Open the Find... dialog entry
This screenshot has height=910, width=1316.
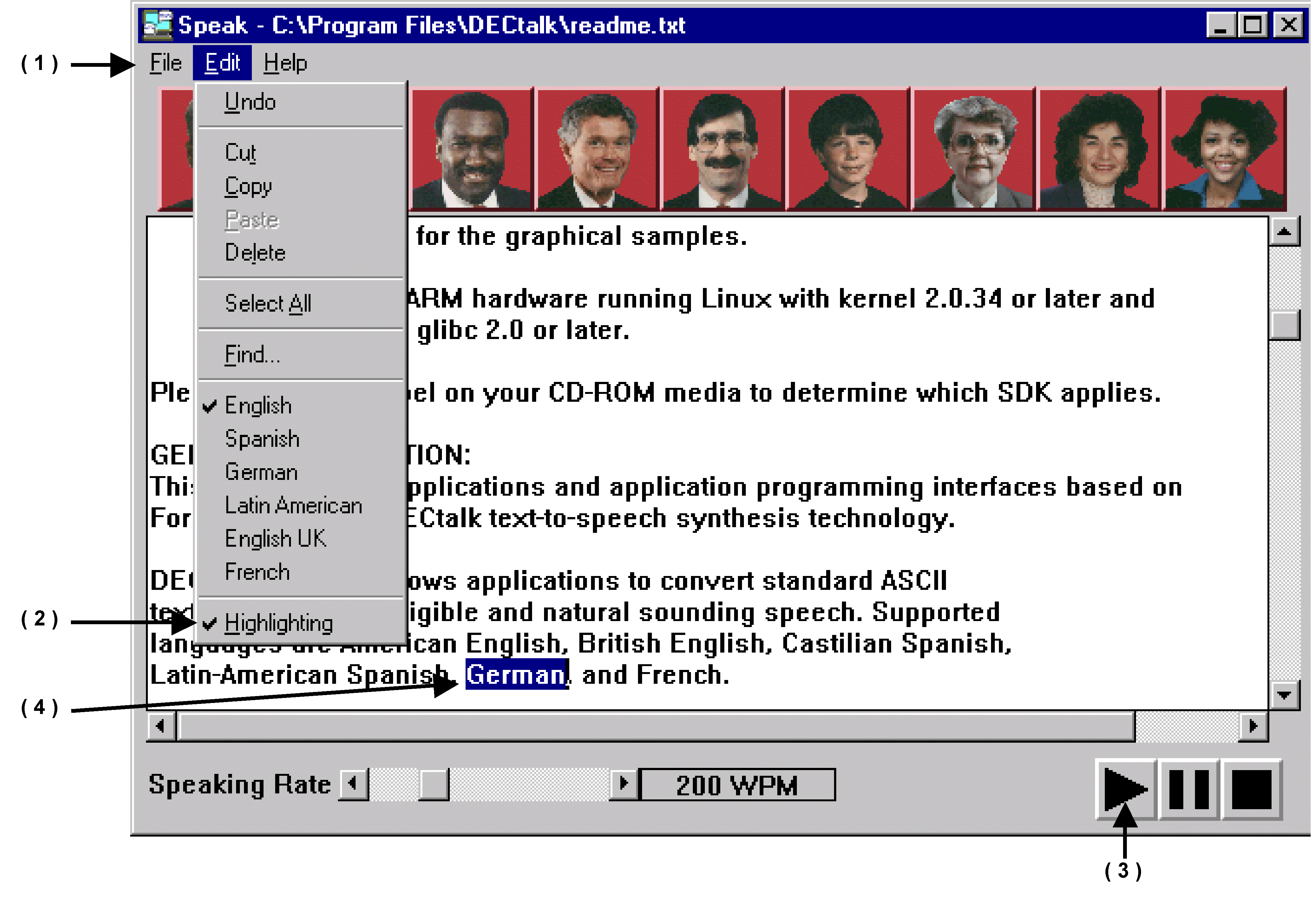[x=252, y=355]
